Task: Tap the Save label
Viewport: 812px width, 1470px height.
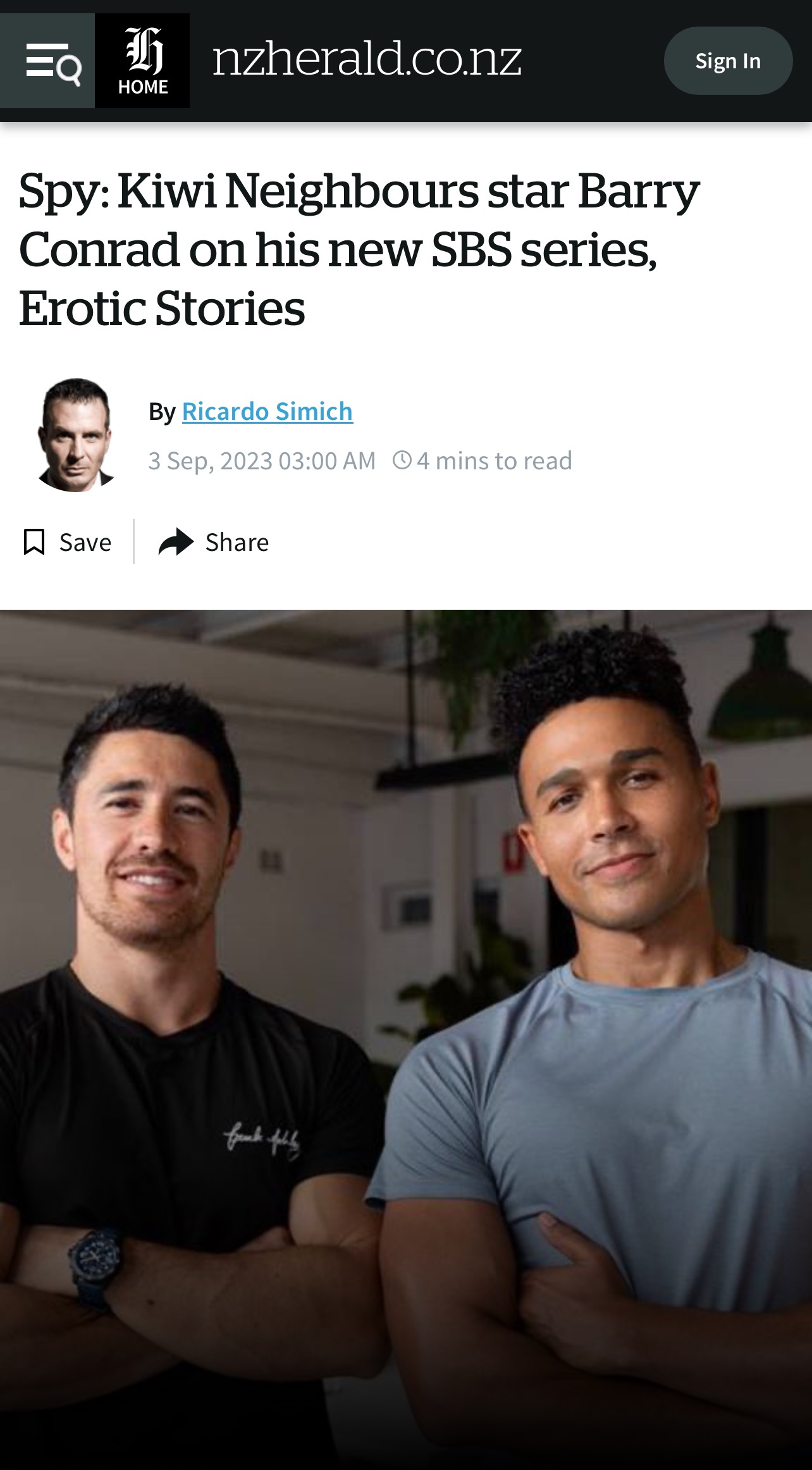Action: (85, 543)
